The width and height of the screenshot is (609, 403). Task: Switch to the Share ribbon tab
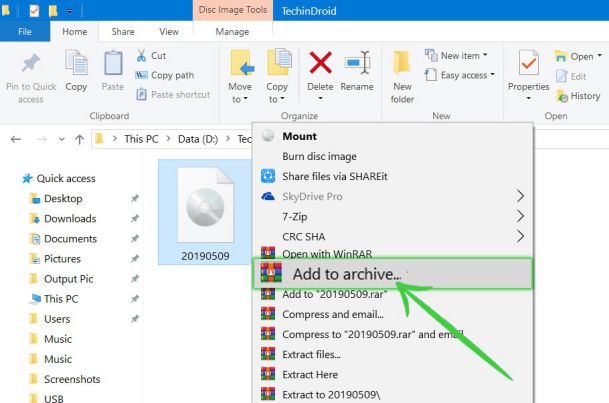point(123,31)
